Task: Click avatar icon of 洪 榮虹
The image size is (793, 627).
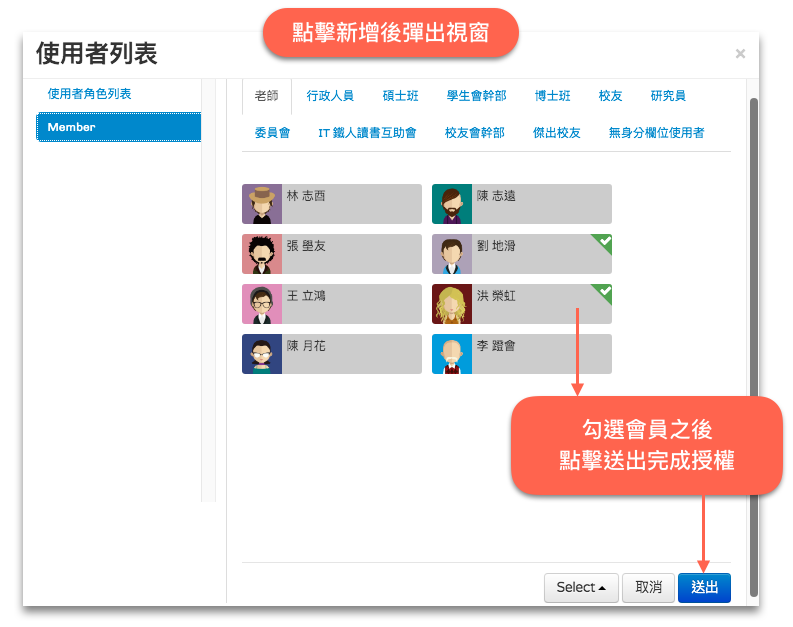Action: coord(452,304)
